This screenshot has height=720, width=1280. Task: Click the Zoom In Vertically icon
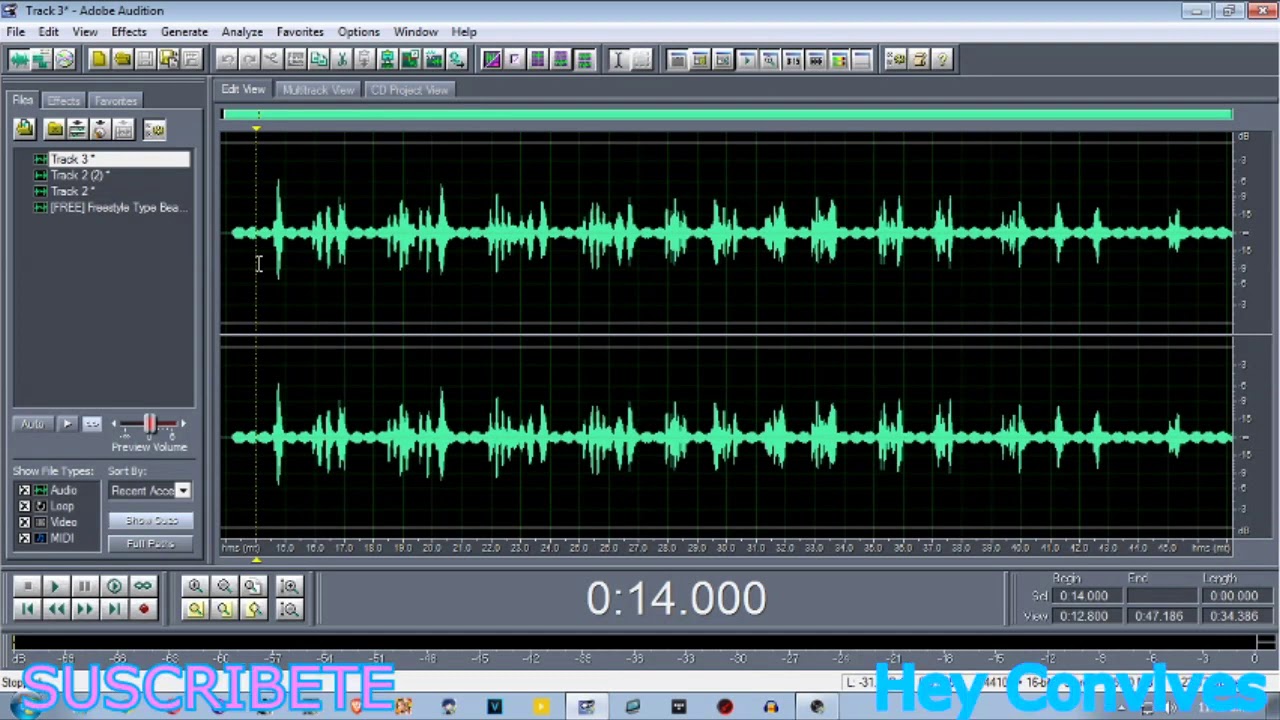pos(289,587)
